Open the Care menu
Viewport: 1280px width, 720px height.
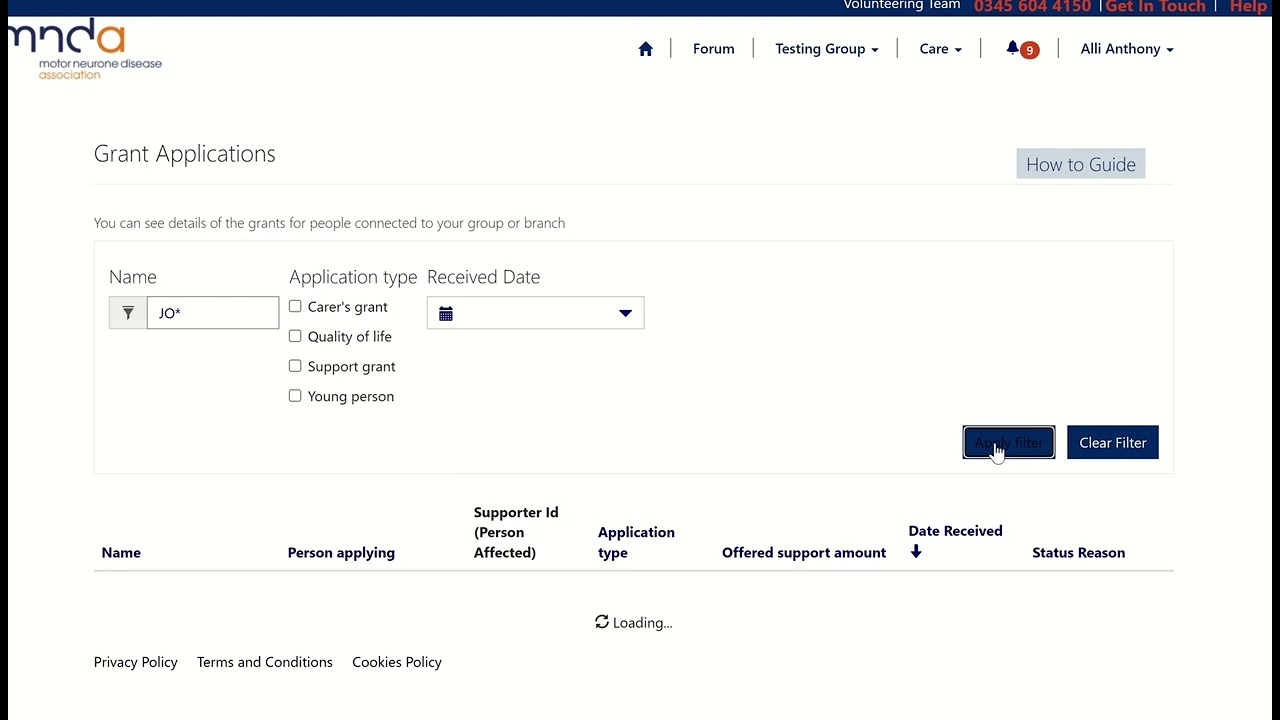[x=940, y=49]
